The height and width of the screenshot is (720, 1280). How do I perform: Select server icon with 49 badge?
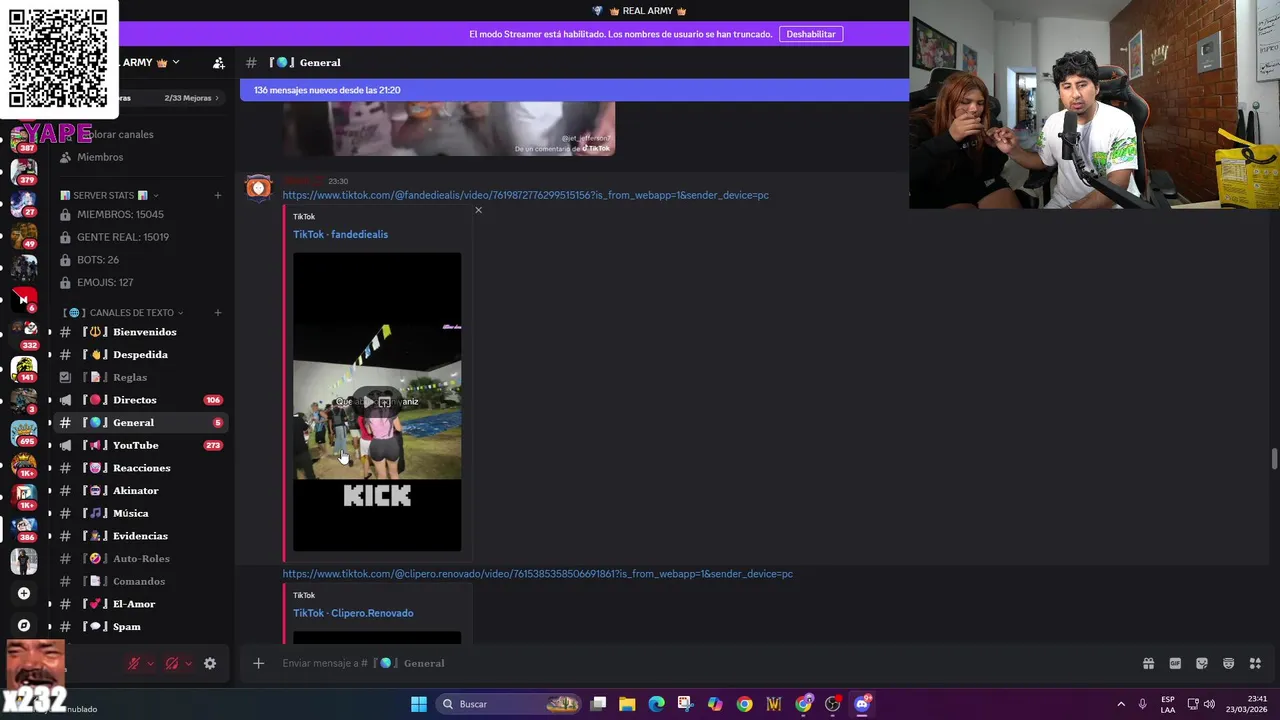point(24,236)
